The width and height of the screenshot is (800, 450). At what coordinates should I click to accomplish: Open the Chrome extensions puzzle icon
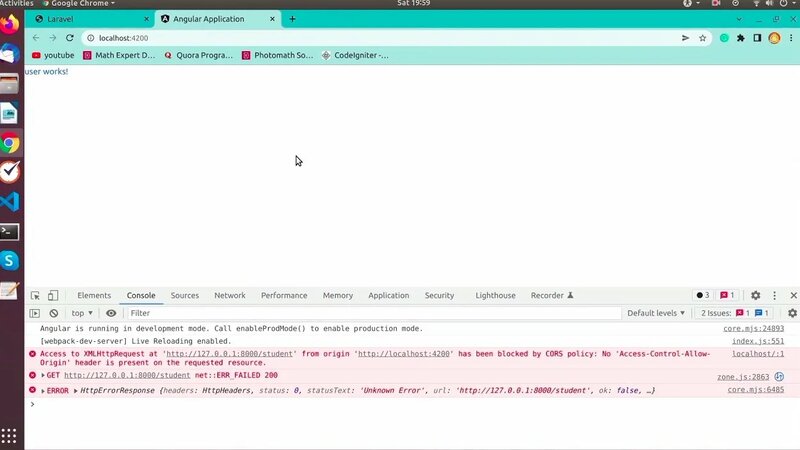[741, 38]
